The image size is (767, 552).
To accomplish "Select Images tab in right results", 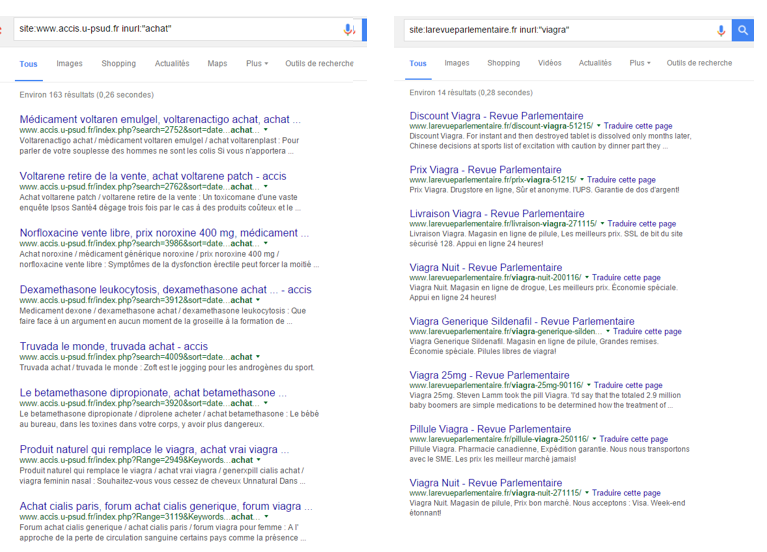I will point(457,63).
